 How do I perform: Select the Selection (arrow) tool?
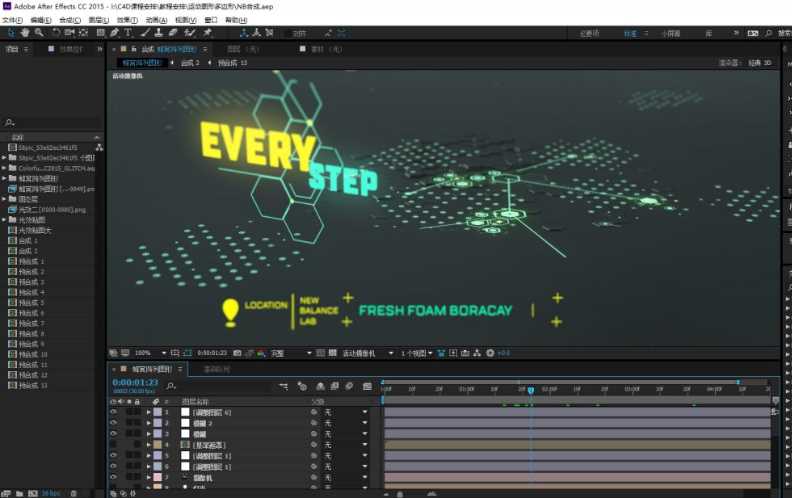tap(11, 33)
